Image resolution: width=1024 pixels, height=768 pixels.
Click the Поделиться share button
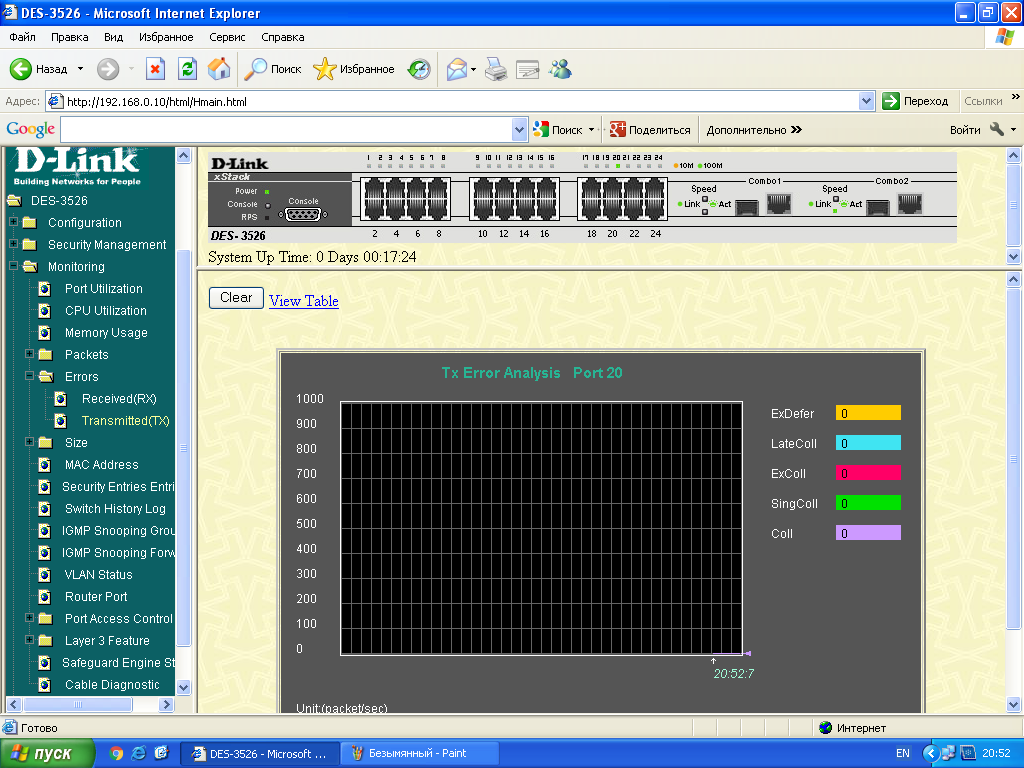(650, 129)
